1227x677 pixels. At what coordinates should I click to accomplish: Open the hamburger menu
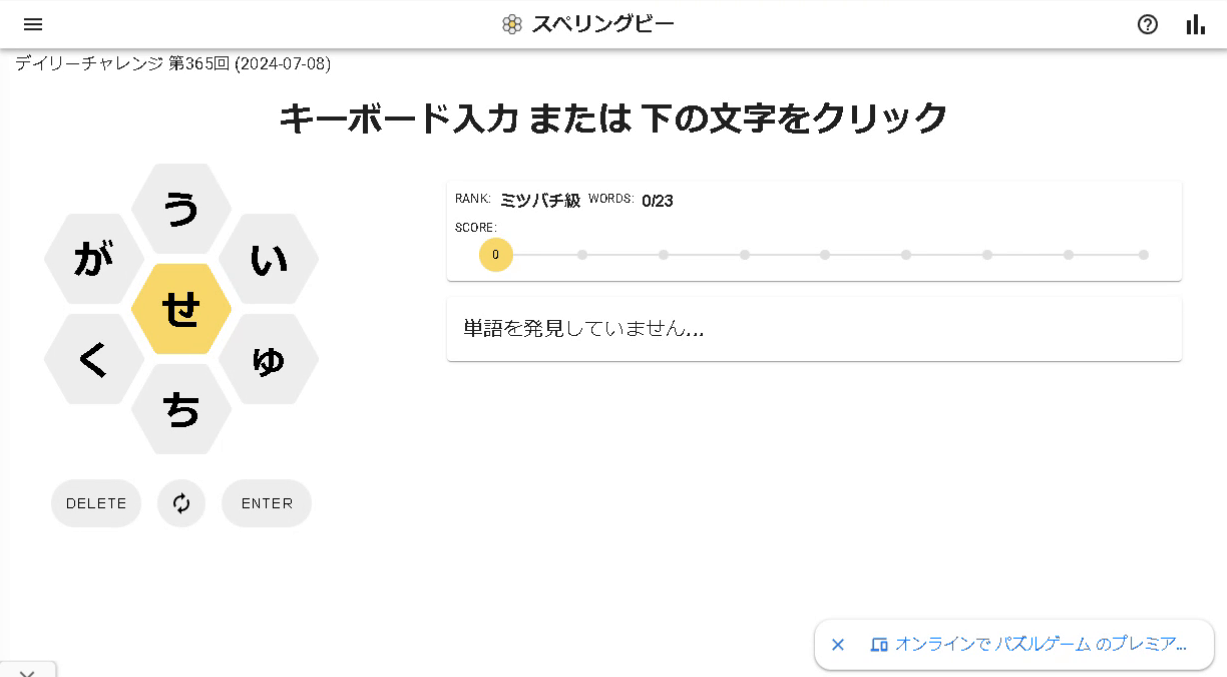coord(33,24)
